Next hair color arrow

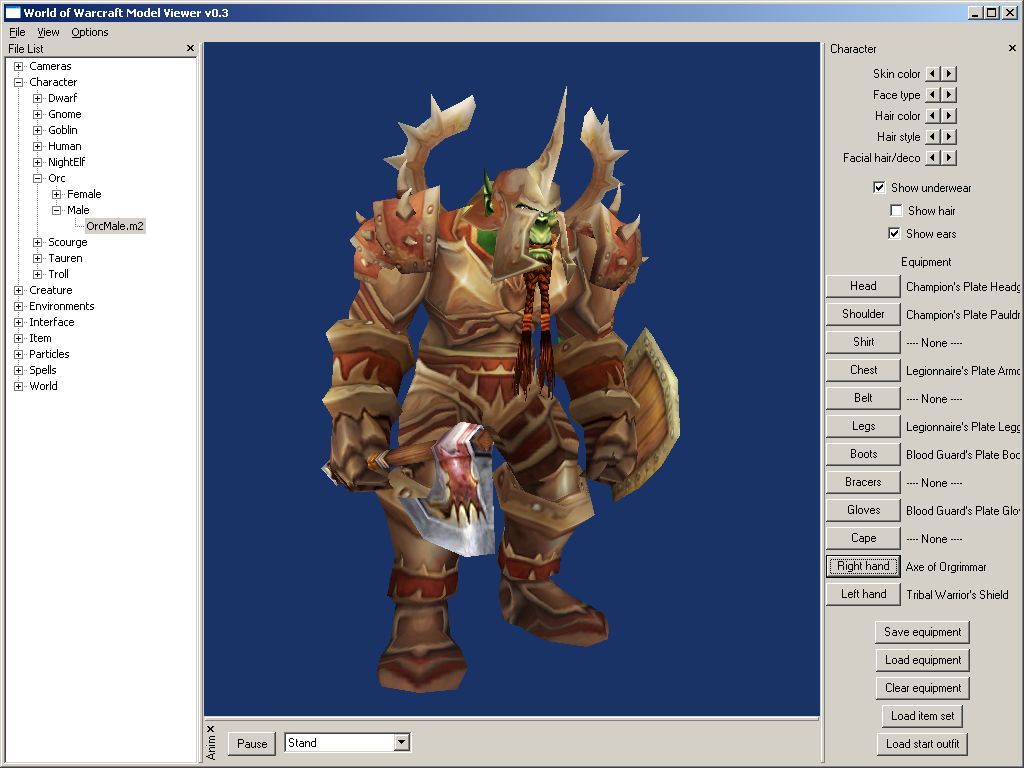pyautogui.click(x=949, y=116)
